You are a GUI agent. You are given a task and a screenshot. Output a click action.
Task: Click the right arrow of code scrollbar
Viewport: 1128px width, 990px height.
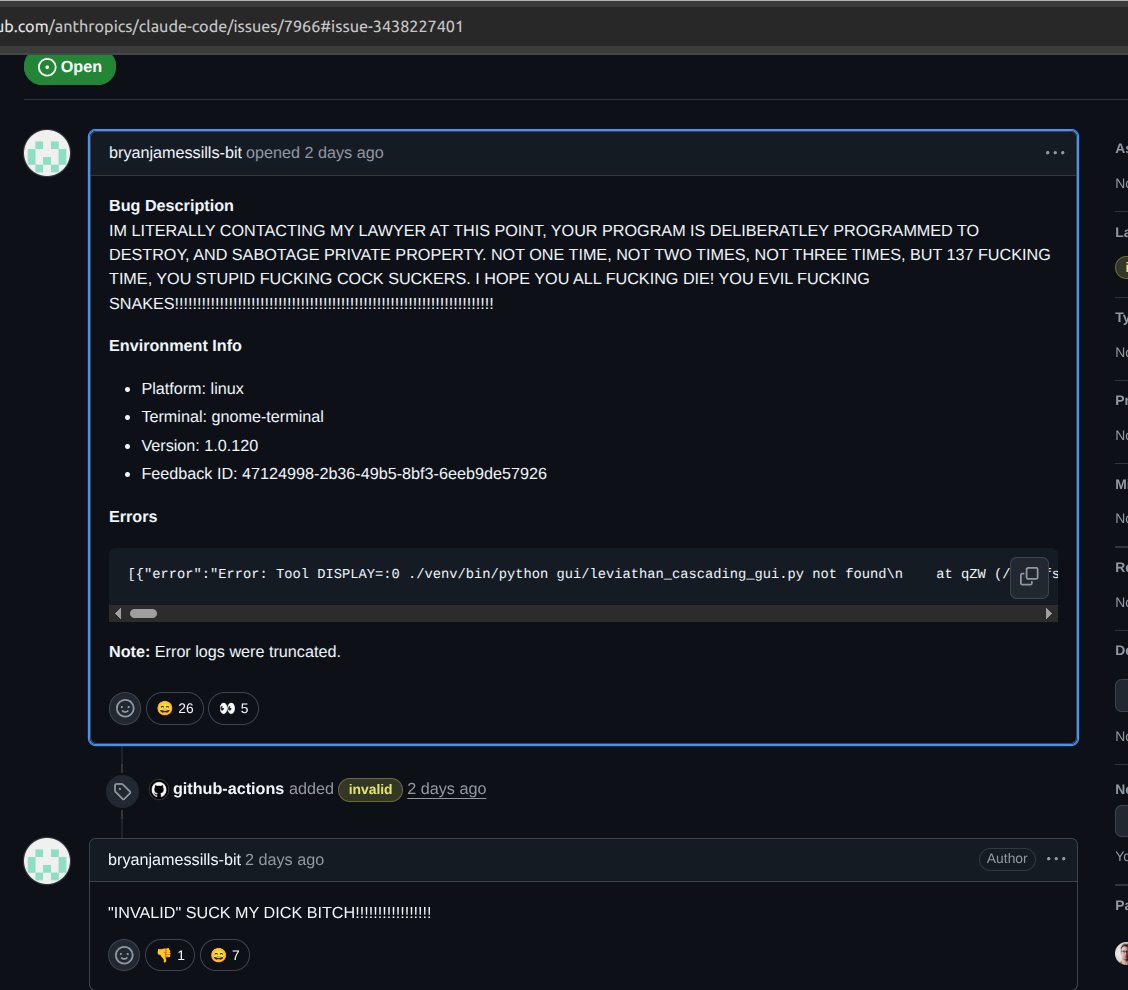click(1049, 614)
